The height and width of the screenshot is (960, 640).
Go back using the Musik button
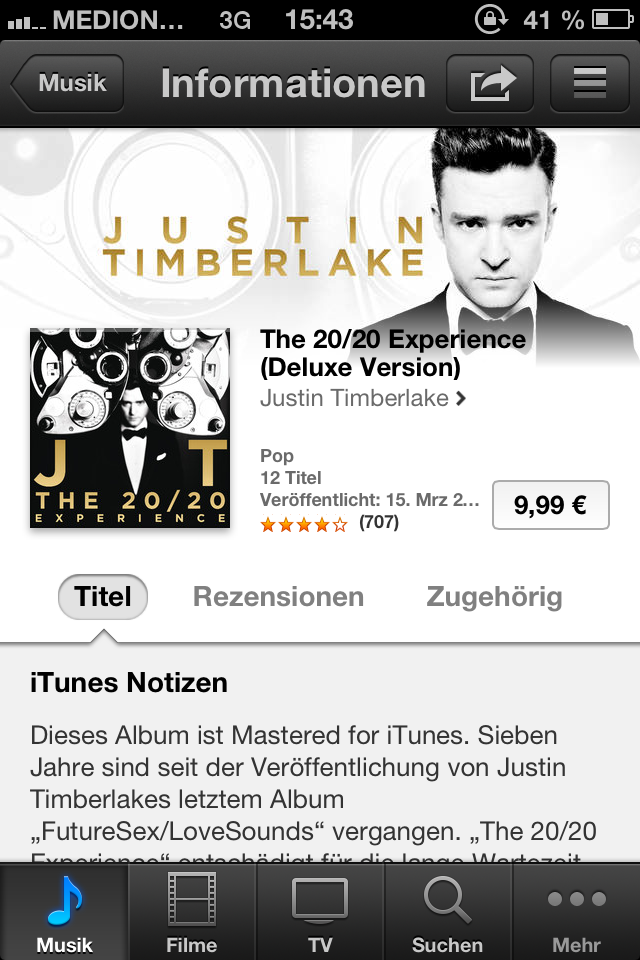(x=67, y=83)
